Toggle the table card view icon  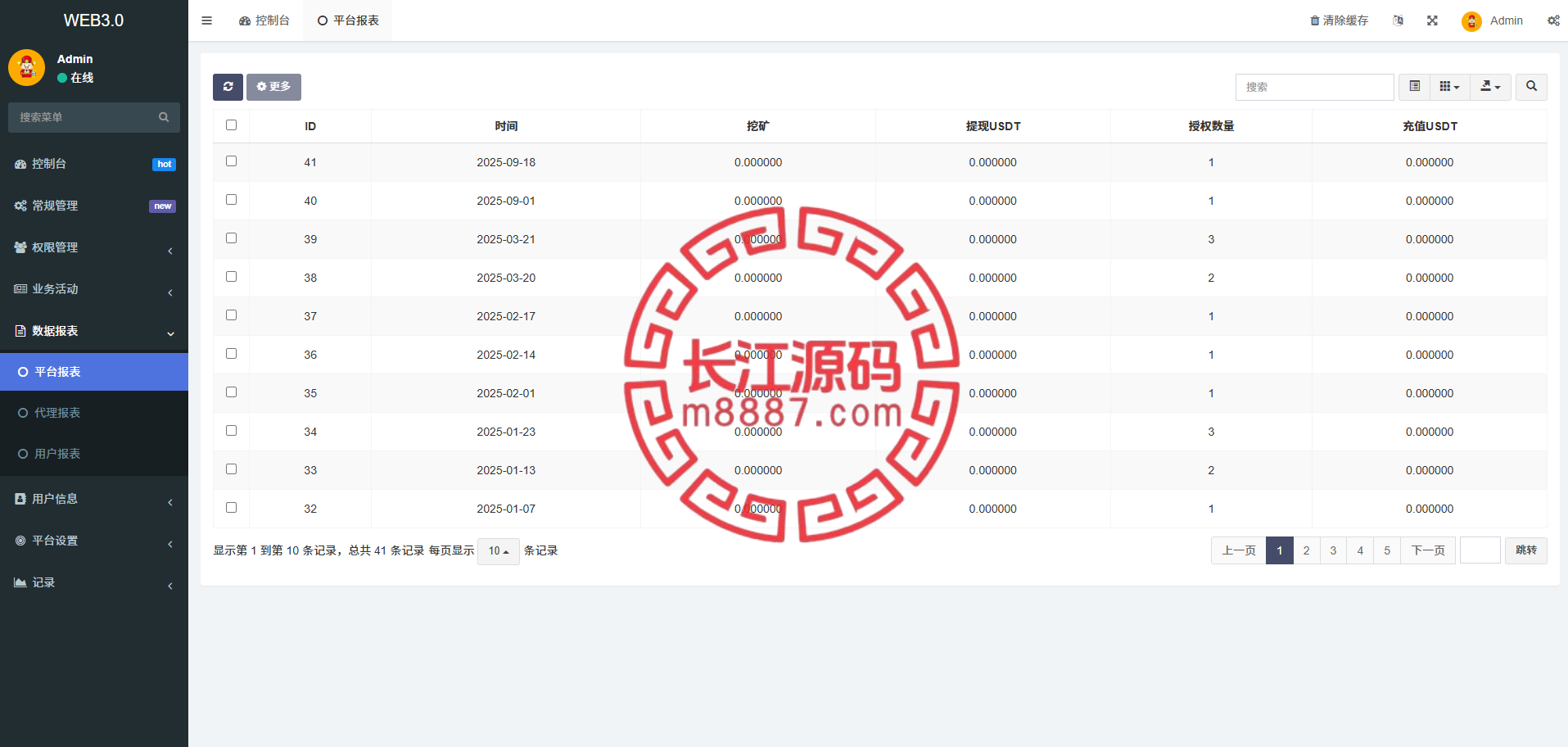(x=1414, y=87)
